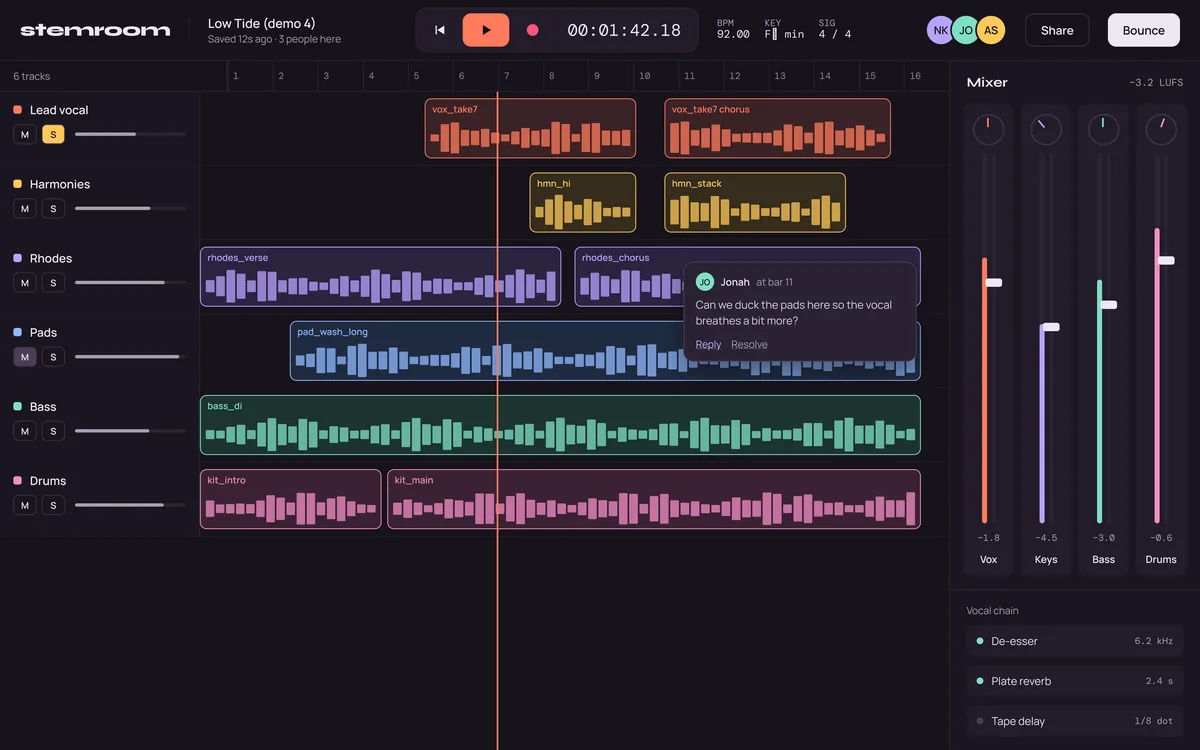The height and width of the screenshot is (750, 1200).
Task: Solo the Rhodes track
Action: click(x=53, y=282)
